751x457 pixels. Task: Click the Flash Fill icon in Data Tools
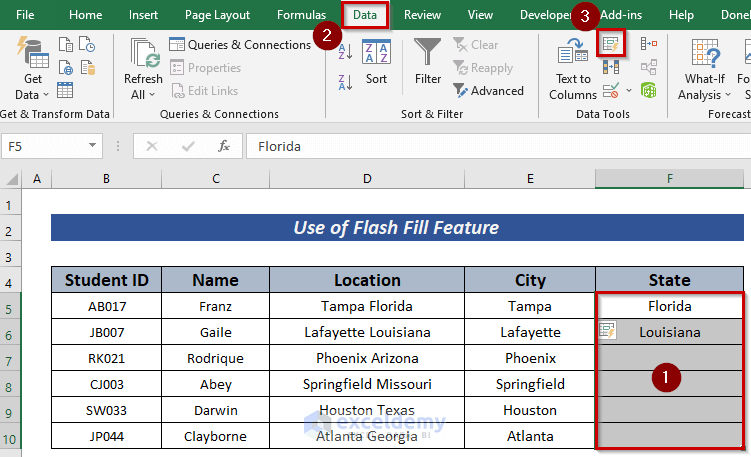[x=611, y=43]
